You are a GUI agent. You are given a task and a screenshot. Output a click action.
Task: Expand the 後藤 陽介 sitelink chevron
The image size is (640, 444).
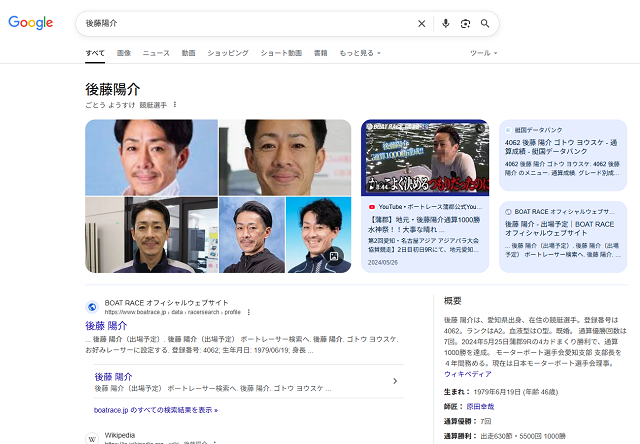[395, 381]
